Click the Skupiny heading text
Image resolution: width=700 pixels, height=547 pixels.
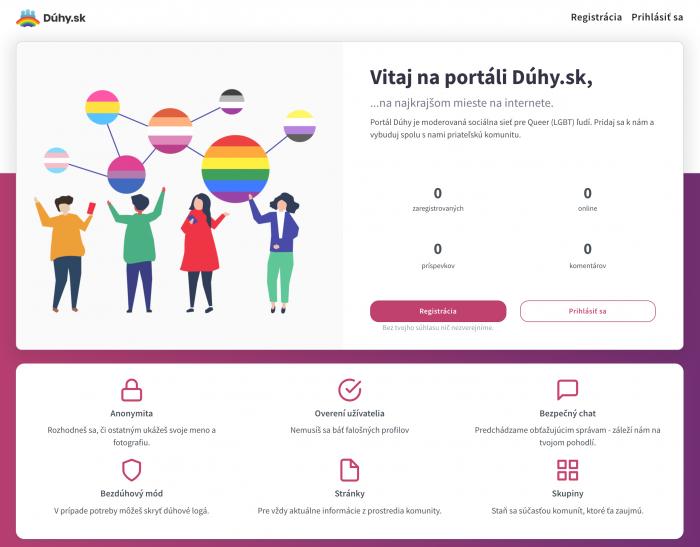pyautogui.click(x=567, y=493)
